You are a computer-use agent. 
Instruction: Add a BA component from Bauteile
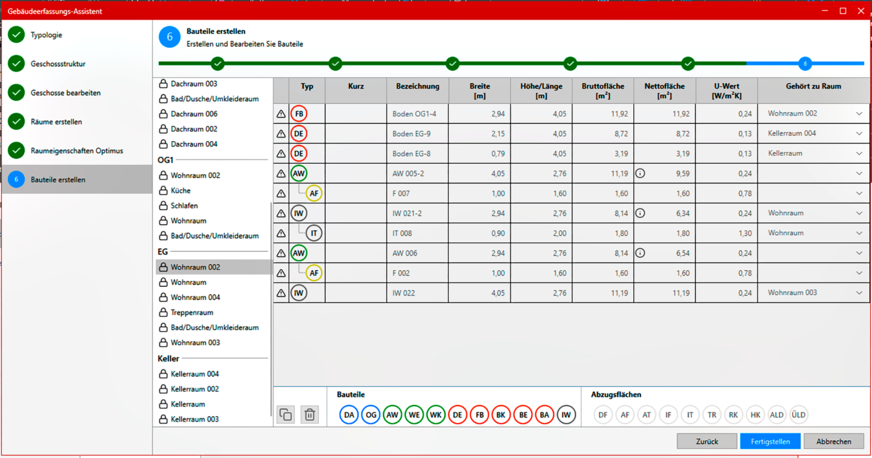click(544, 415)
